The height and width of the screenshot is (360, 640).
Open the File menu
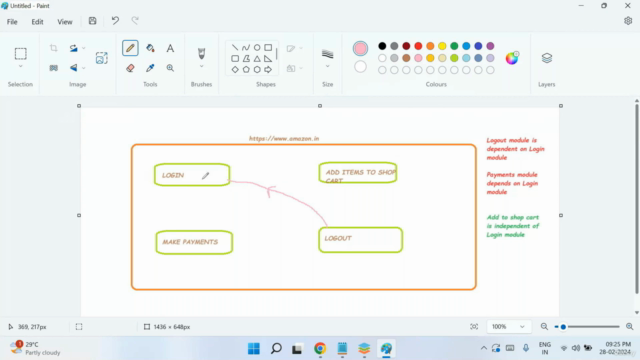pyautogui.click(x=12, y=22)
